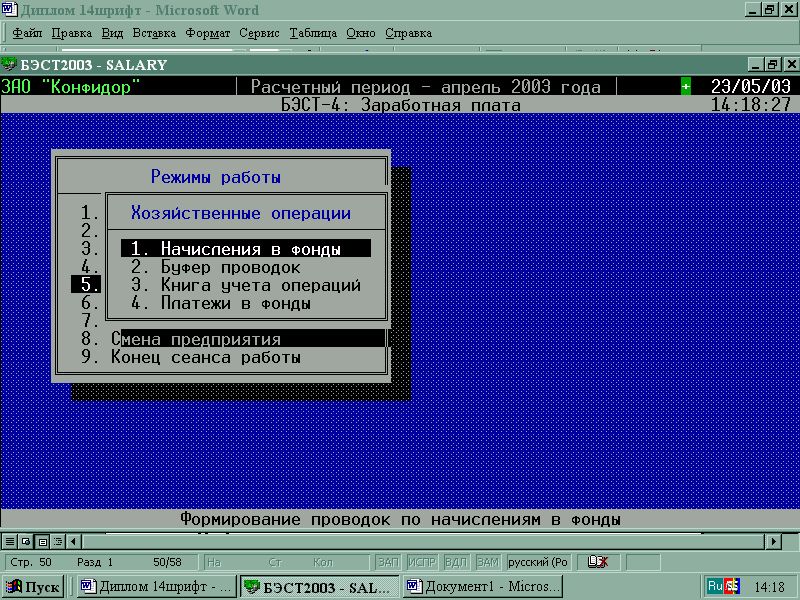The height and width of the screenshot is (600, 800).
Task: Click spelling check status icon
Action: pos(598,562)
